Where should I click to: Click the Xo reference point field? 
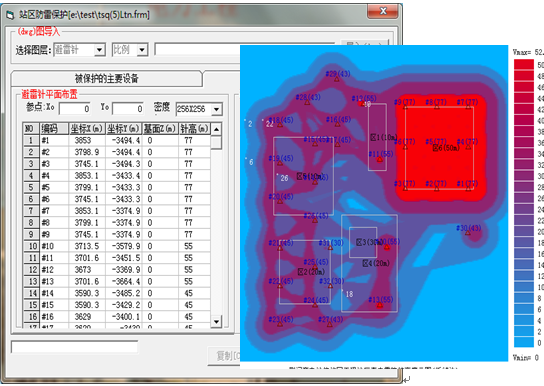[75, 109]
